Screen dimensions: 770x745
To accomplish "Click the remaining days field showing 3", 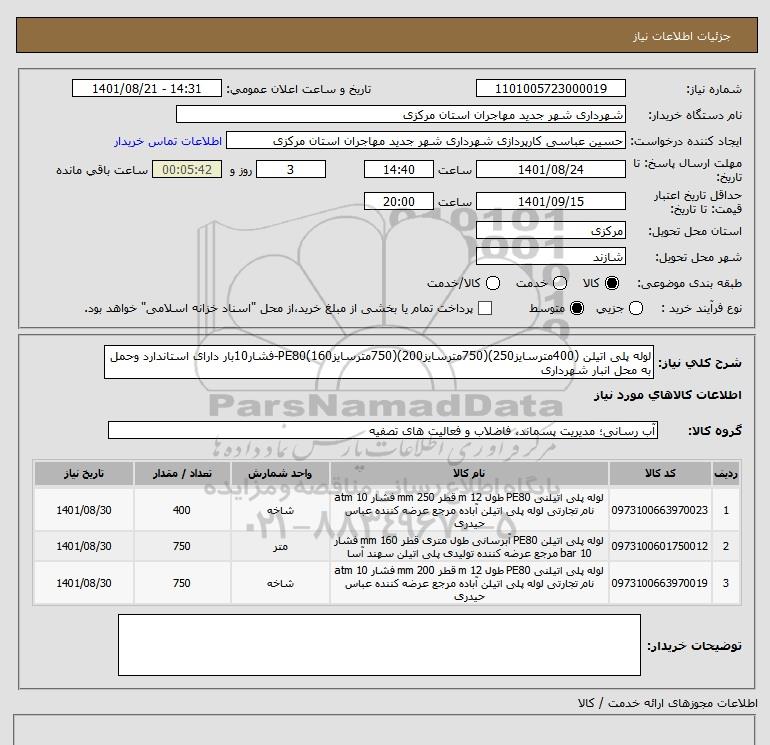I will [291, 169].
